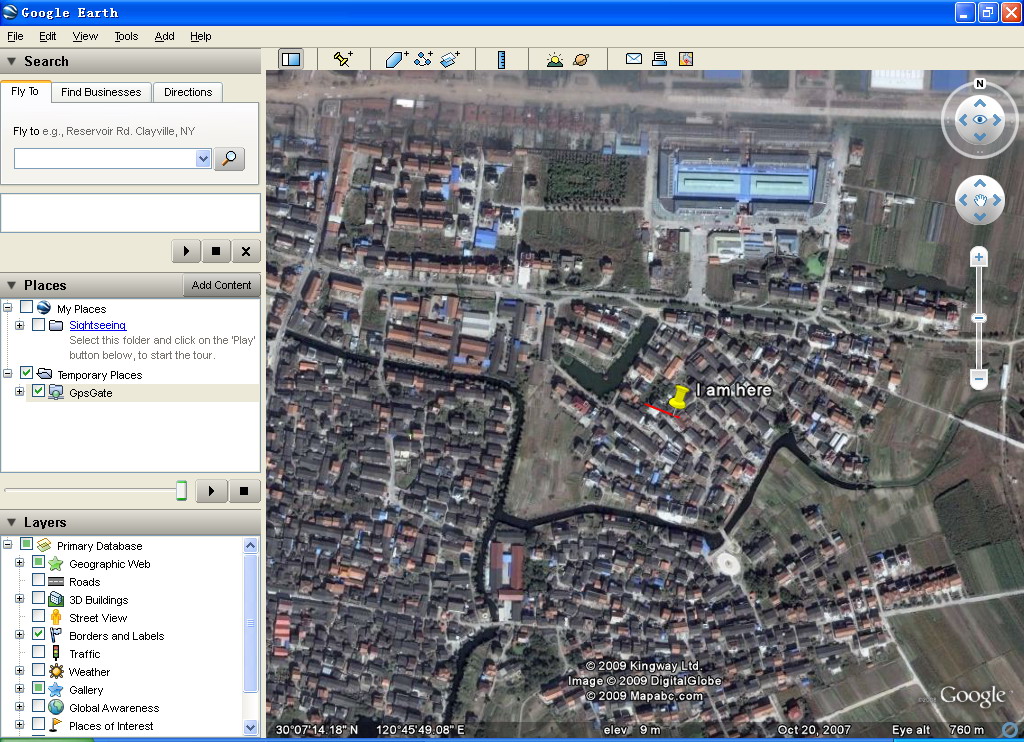Select the Add Polygon tool
Screen dimensions: 1024x742
click(x=396, y=59)
